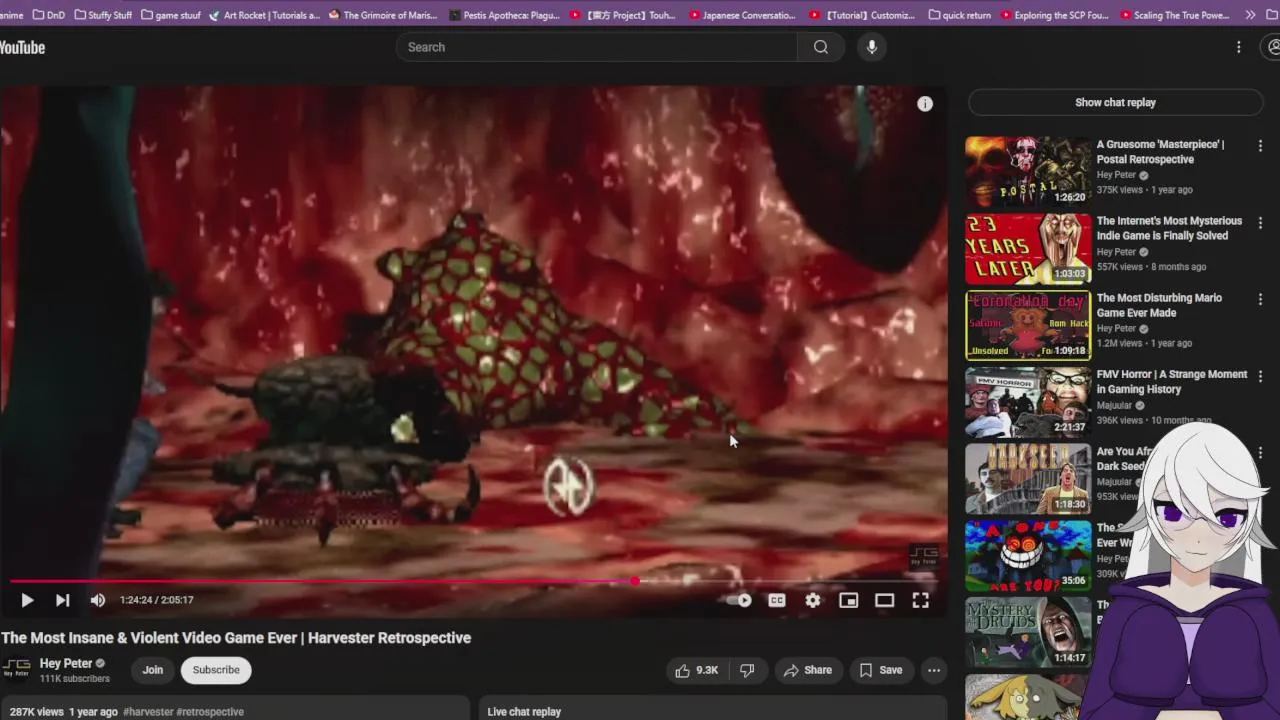This screenshot has width=1280, height=720.
Task: Open 'Internet's Most Mysterious Indie Game' video title
Action: [x=1169, y=228]
